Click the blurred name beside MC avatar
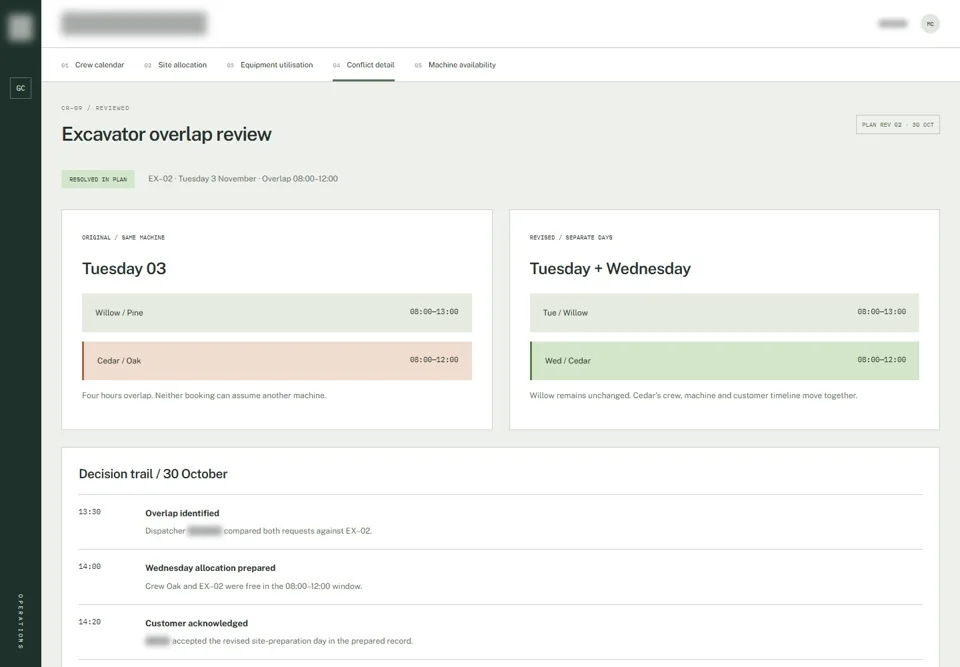This screenshot has height=667, width=960. (893, 24)
